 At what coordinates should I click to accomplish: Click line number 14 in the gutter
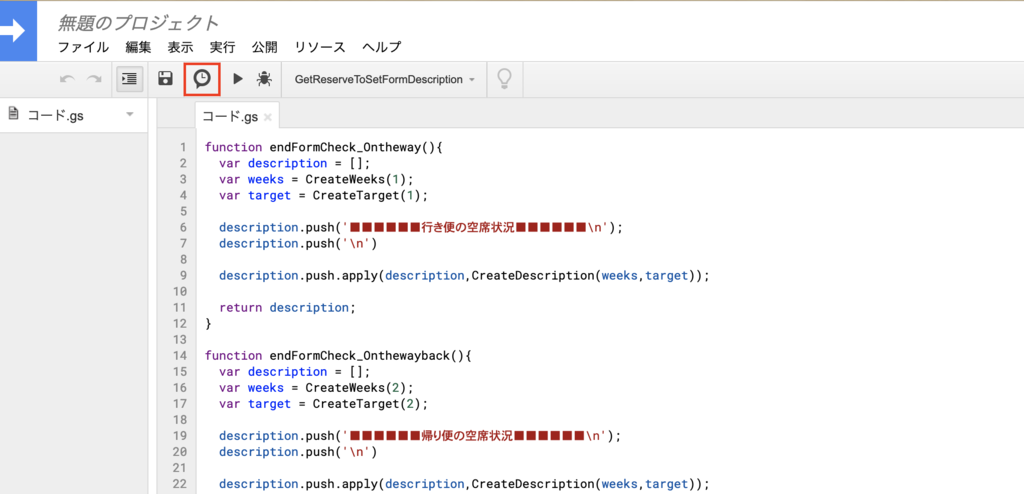pyautogui.click(x=180, y=355)
